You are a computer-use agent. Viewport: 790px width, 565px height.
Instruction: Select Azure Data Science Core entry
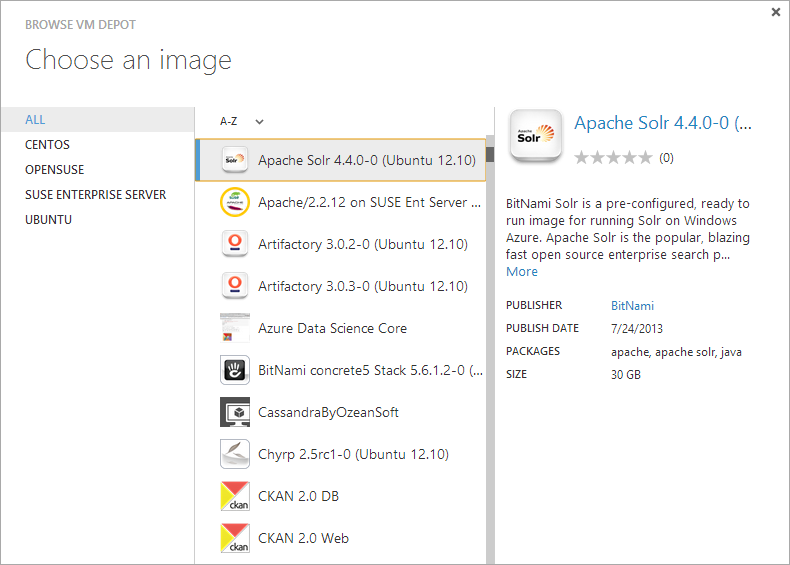coord(341,328)
